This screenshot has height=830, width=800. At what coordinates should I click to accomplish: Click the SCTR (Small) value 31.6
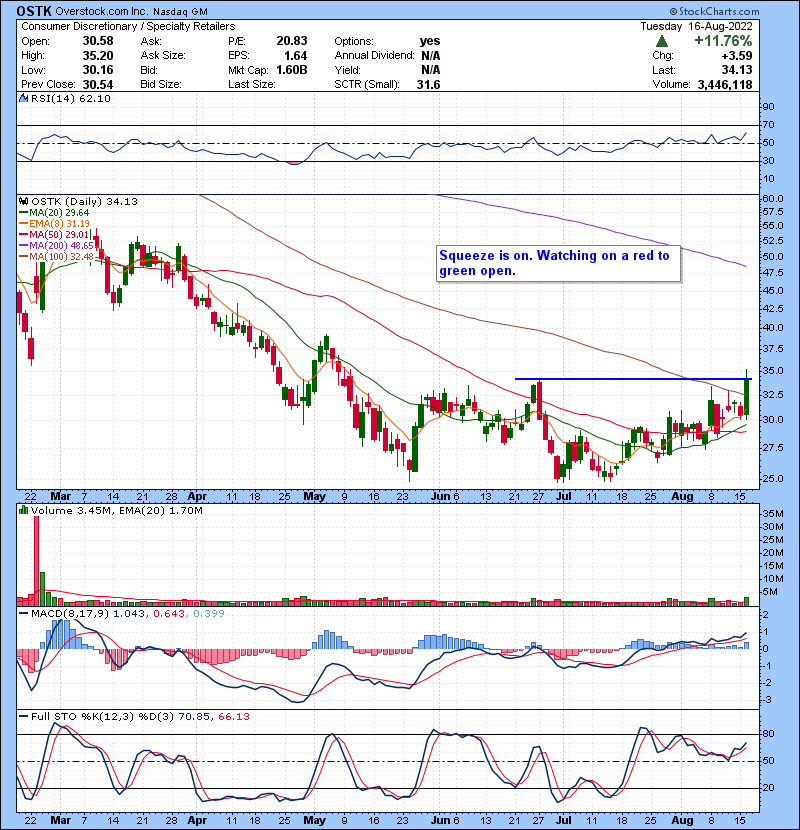point(428,85)
